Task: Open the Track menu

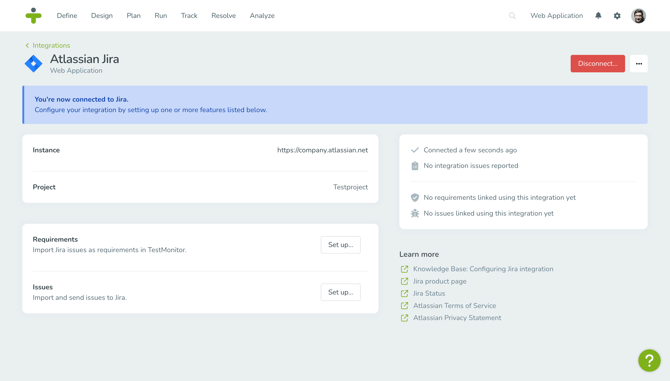Action: pos(189,16)
